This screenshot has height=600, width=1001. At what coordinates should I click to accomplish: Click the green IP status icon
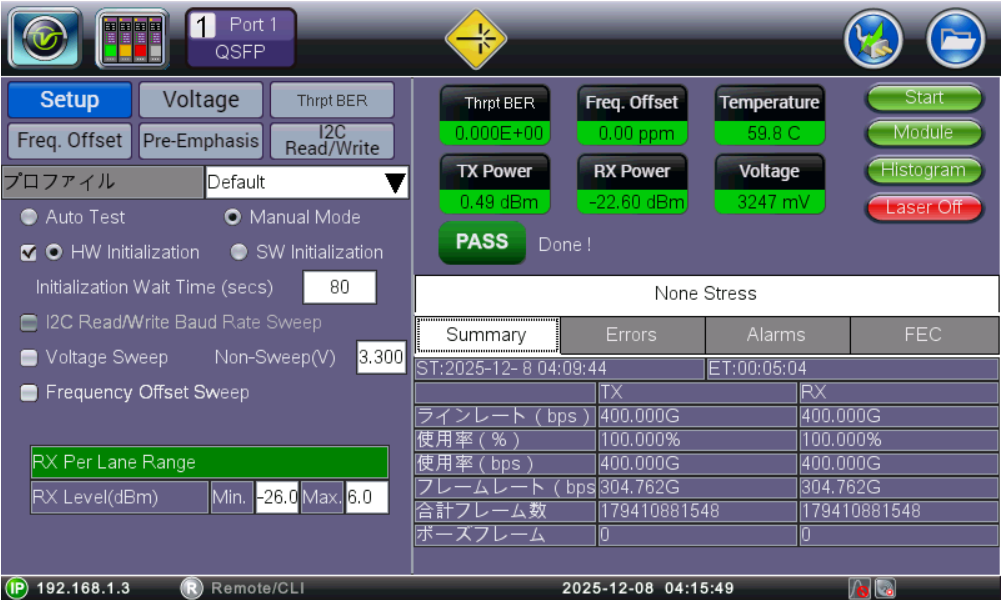coord(17,588)
